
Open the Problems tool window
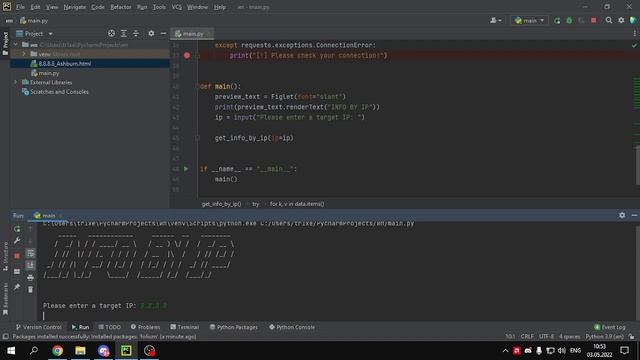coord(145,327)
